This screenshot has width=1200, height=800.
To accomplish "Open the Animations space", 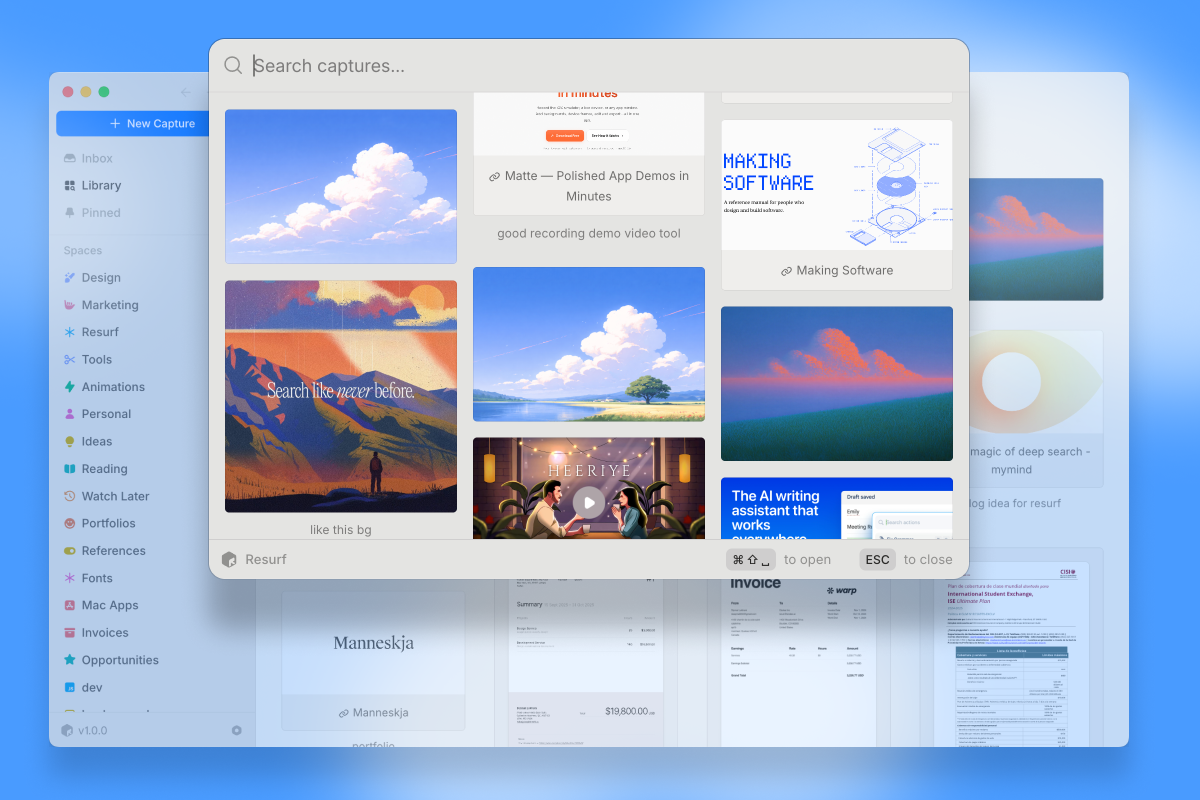I will click(113, 386).
